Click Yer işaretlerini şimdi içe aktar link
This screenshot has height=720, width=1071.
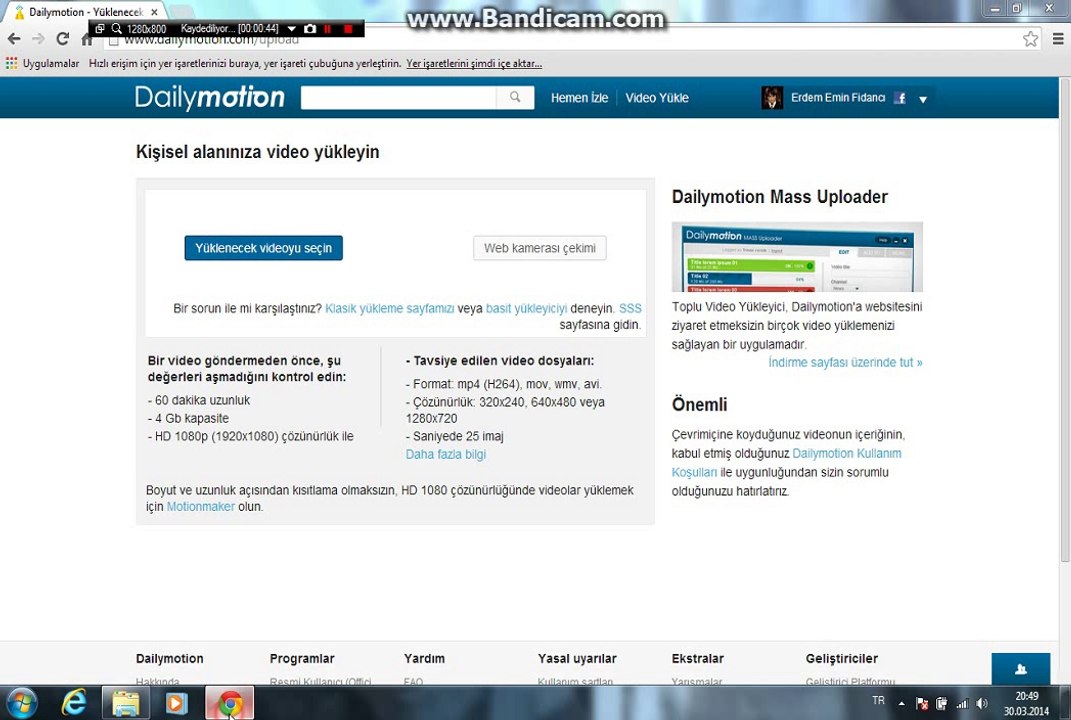click(474, 64)
